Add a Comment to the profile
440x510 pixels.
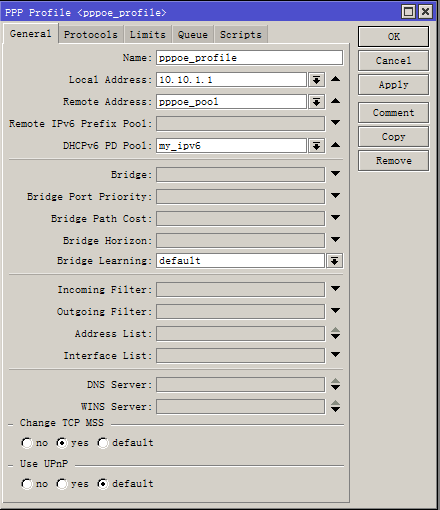pyautogui.click(x=393, y=113)
